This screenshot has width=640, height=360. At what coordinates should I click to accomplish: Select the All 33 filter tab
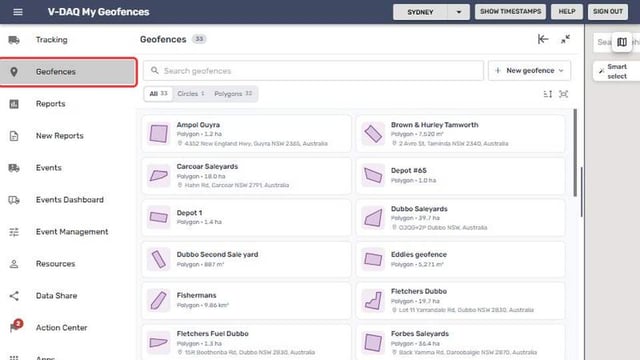pos(158,94)
